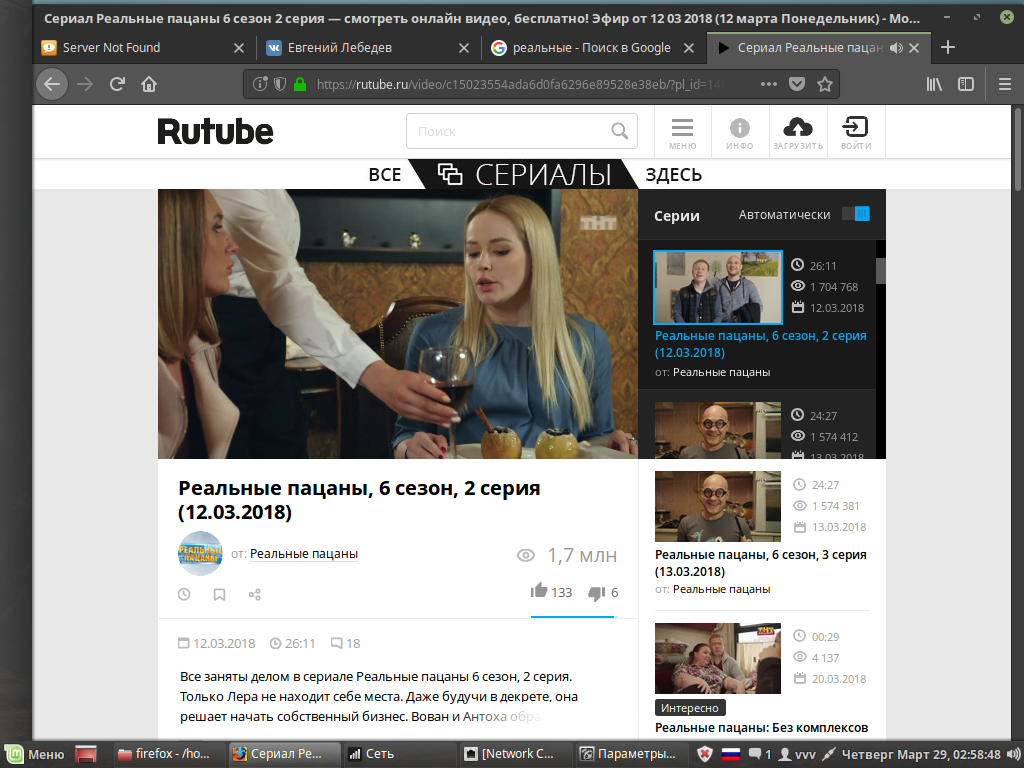Close the Server Not Found tab
Image resolution: width=1024 pixels, height=768 pixels.
point(239,48)
